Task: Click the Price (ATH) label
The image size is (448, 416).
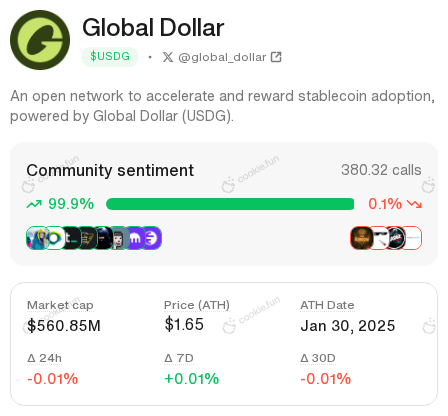Action: click(197, 305)
